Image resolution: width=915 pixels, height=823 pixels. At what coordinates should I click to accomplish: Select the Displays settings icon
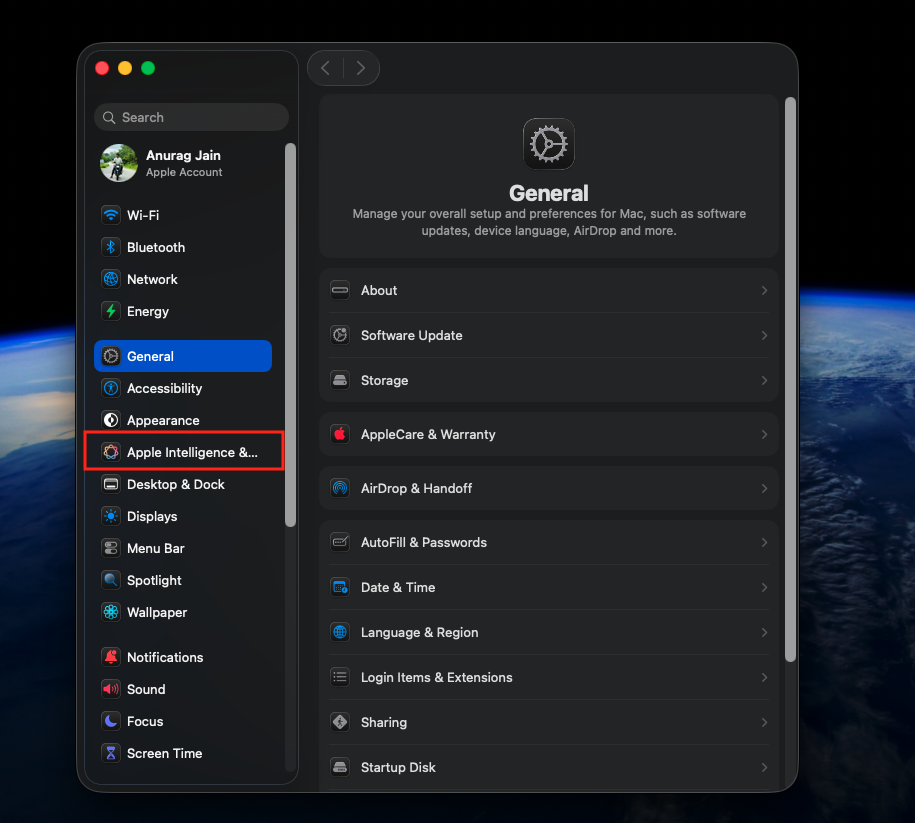coord(110,516)
